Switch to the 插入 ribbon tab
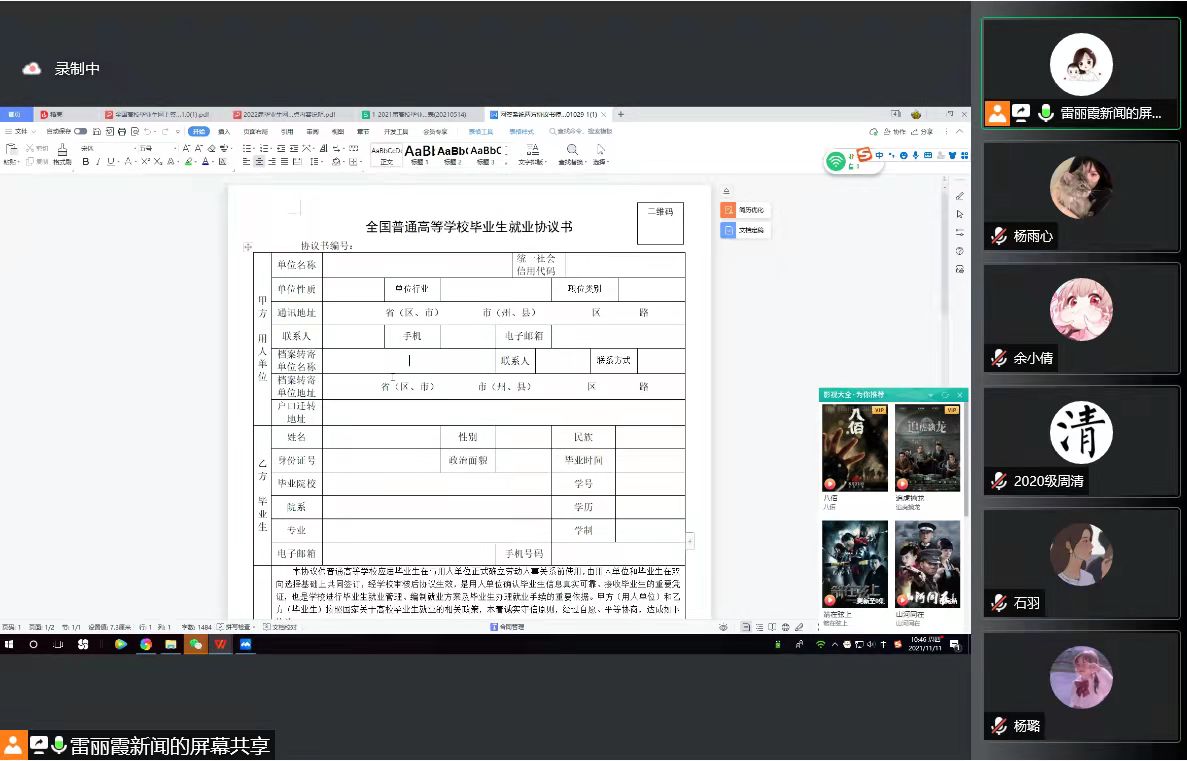 point(224,131)
